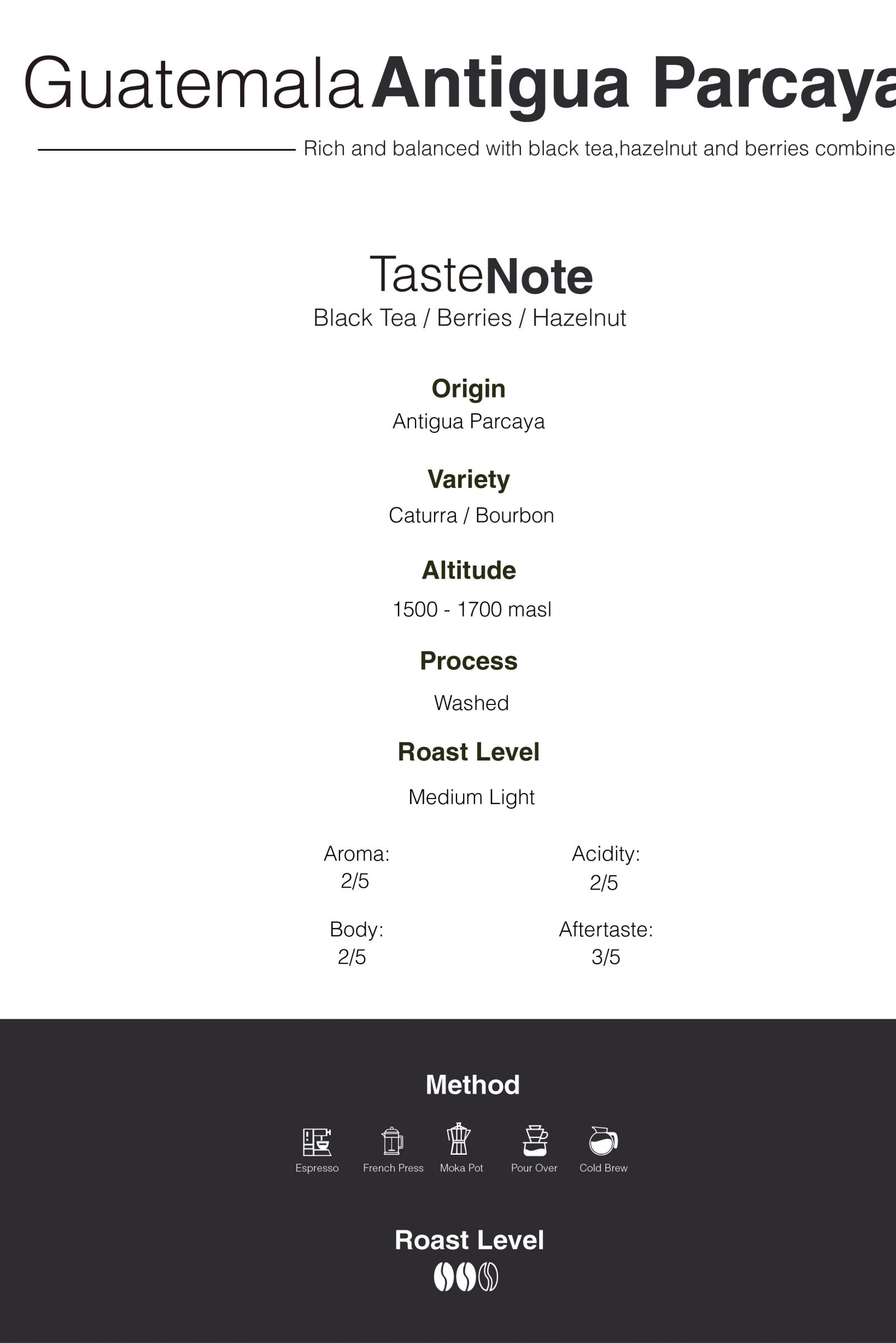Click the middle filled roast bean
This screenshot has height=1344, width=896.
[466, 1277]
